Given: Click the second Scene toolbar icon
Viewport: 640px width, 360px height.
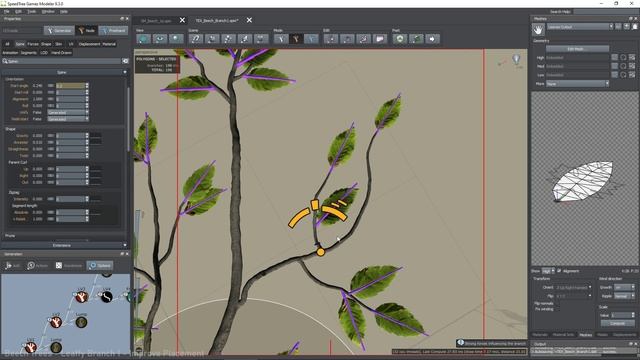Looking at the screenshot, I should point(212,39).
